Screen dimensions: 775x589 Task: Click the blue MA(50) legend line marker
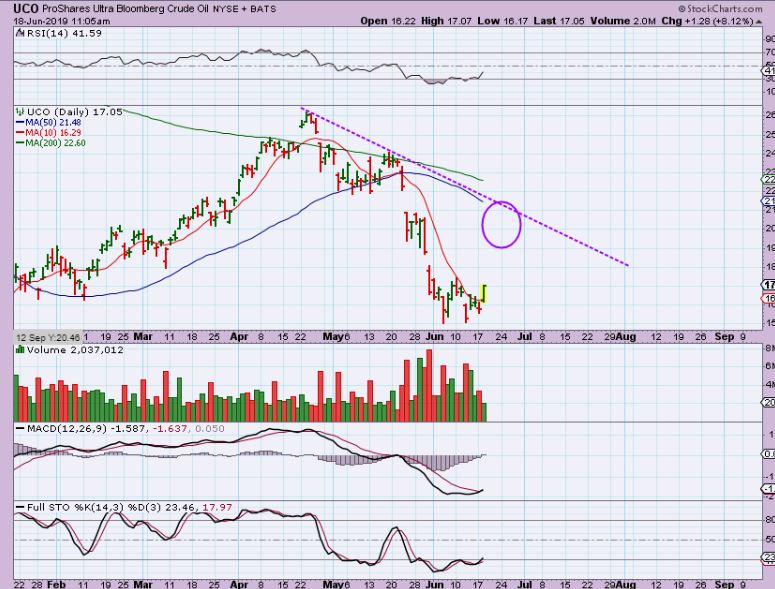click(21, 123)
